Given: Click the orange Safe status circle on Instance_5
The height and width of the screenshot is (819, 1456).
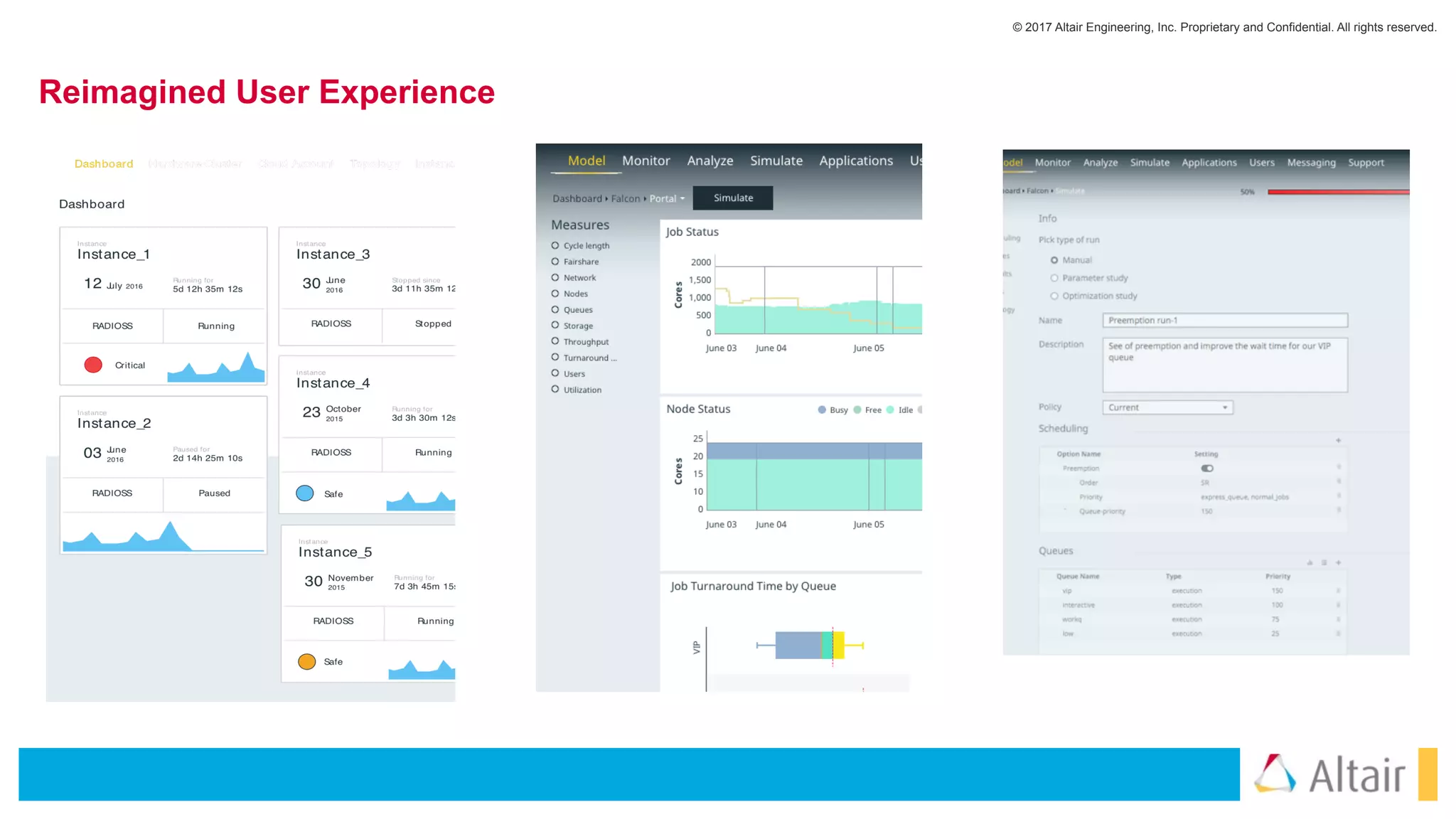Looking at the screenshot, I should [x=307, y=662].
